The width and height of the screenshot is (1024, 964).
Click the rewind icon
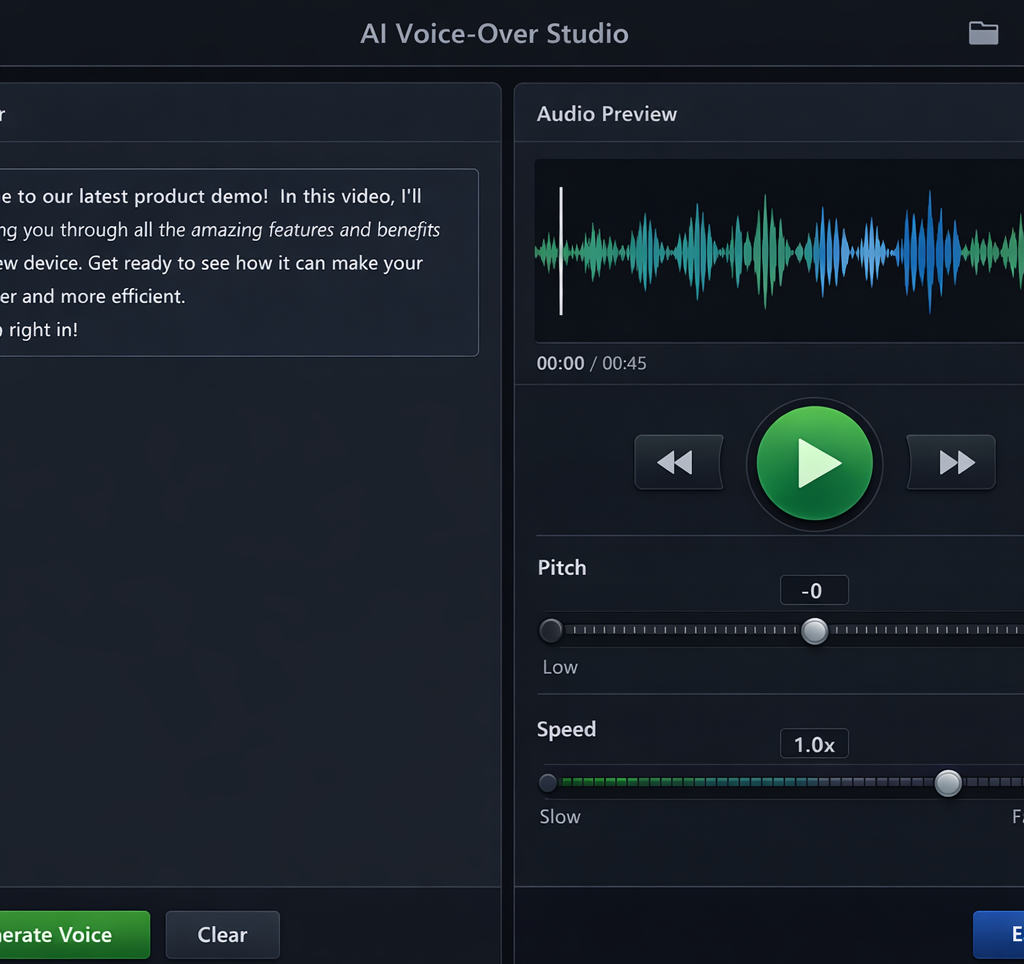point(678,462)
